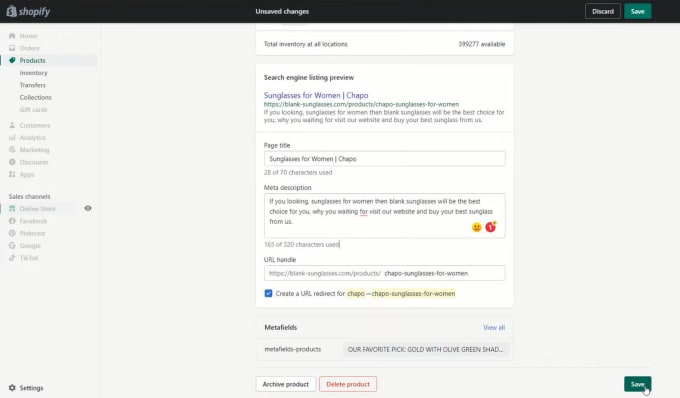Open Customers in the sidebar
The image size is (680, 398).
tap(35, 125)
